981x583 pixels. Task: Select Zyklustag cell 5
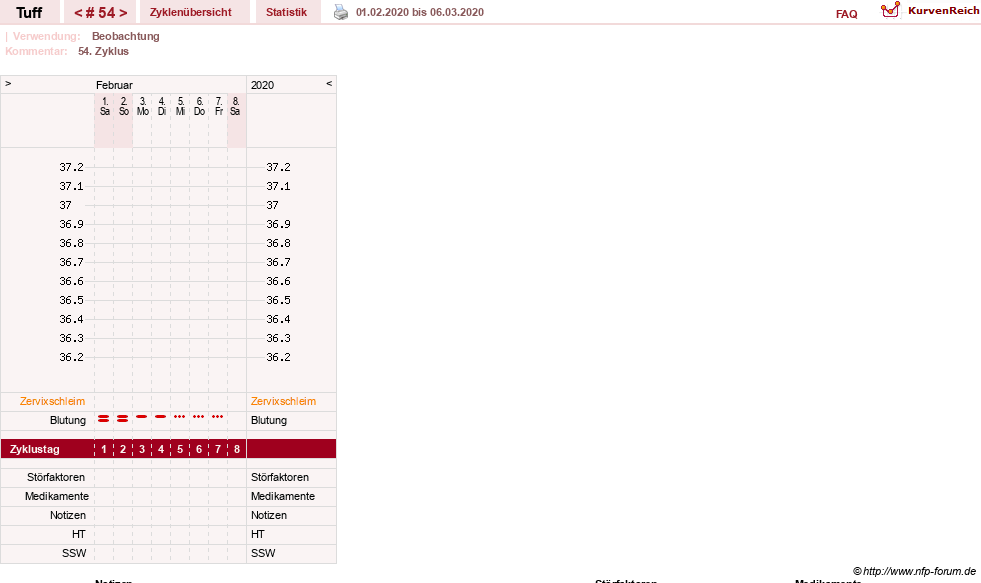point(180,449)
